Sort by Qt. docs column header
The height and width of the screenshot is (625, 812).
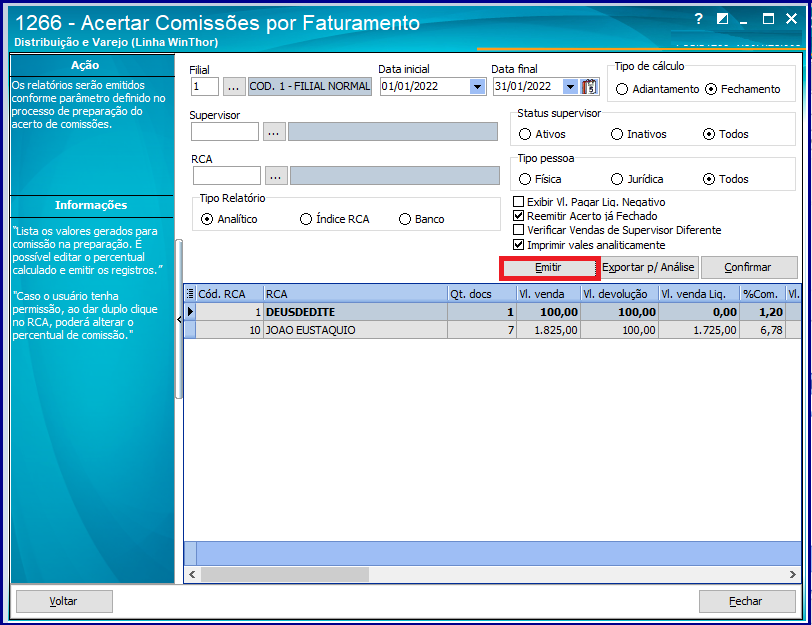point(482,294)
